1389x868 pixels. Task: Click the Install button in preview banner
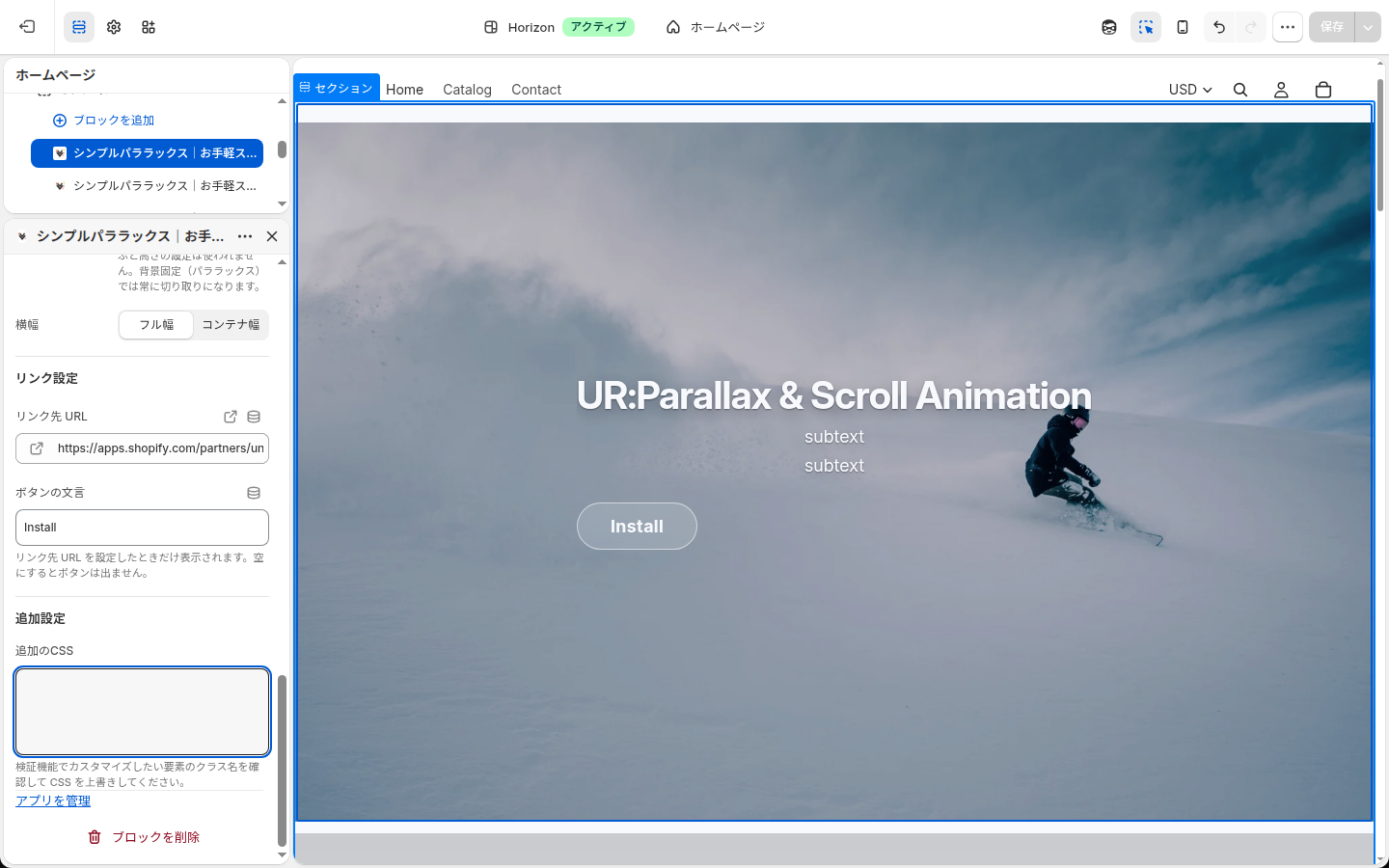point(637,527)
